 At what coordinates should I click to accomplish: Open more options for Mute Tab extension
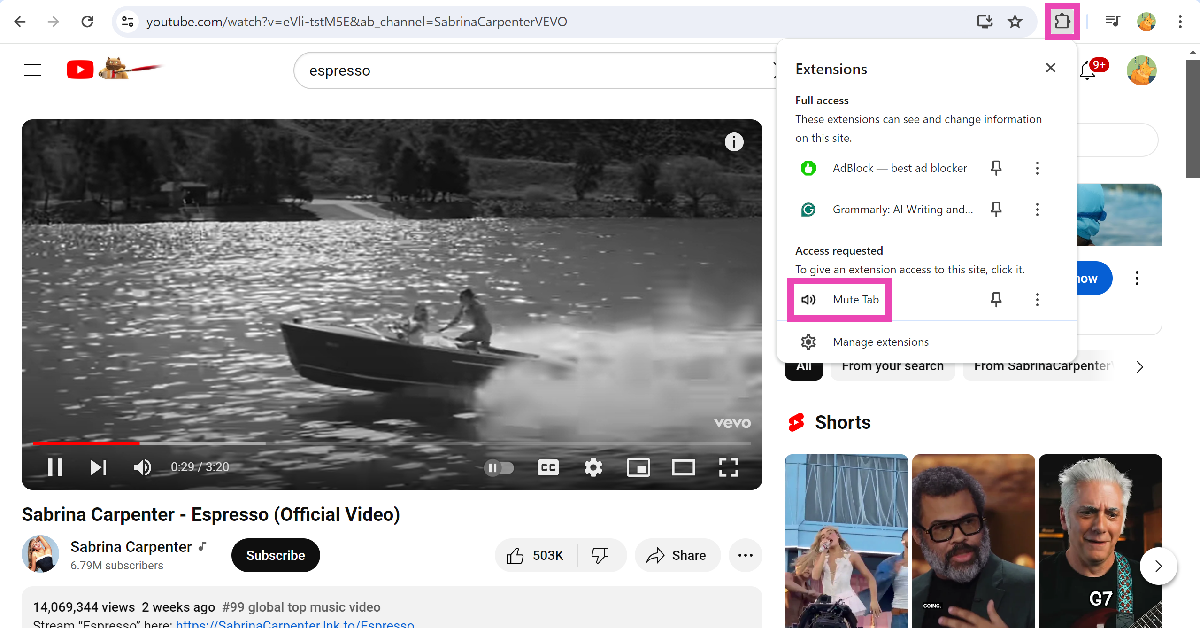pos(1037,299)
